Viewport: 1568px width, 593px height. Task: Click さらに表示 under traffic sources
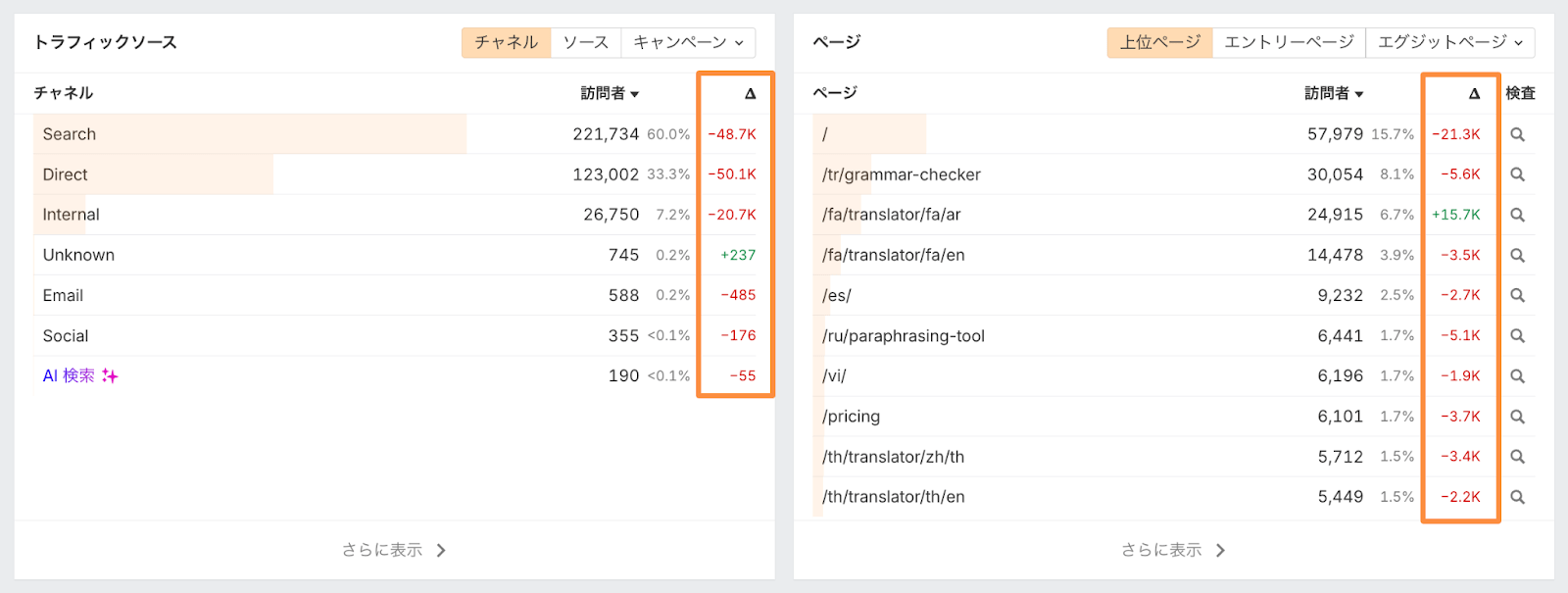pos(394,550)
